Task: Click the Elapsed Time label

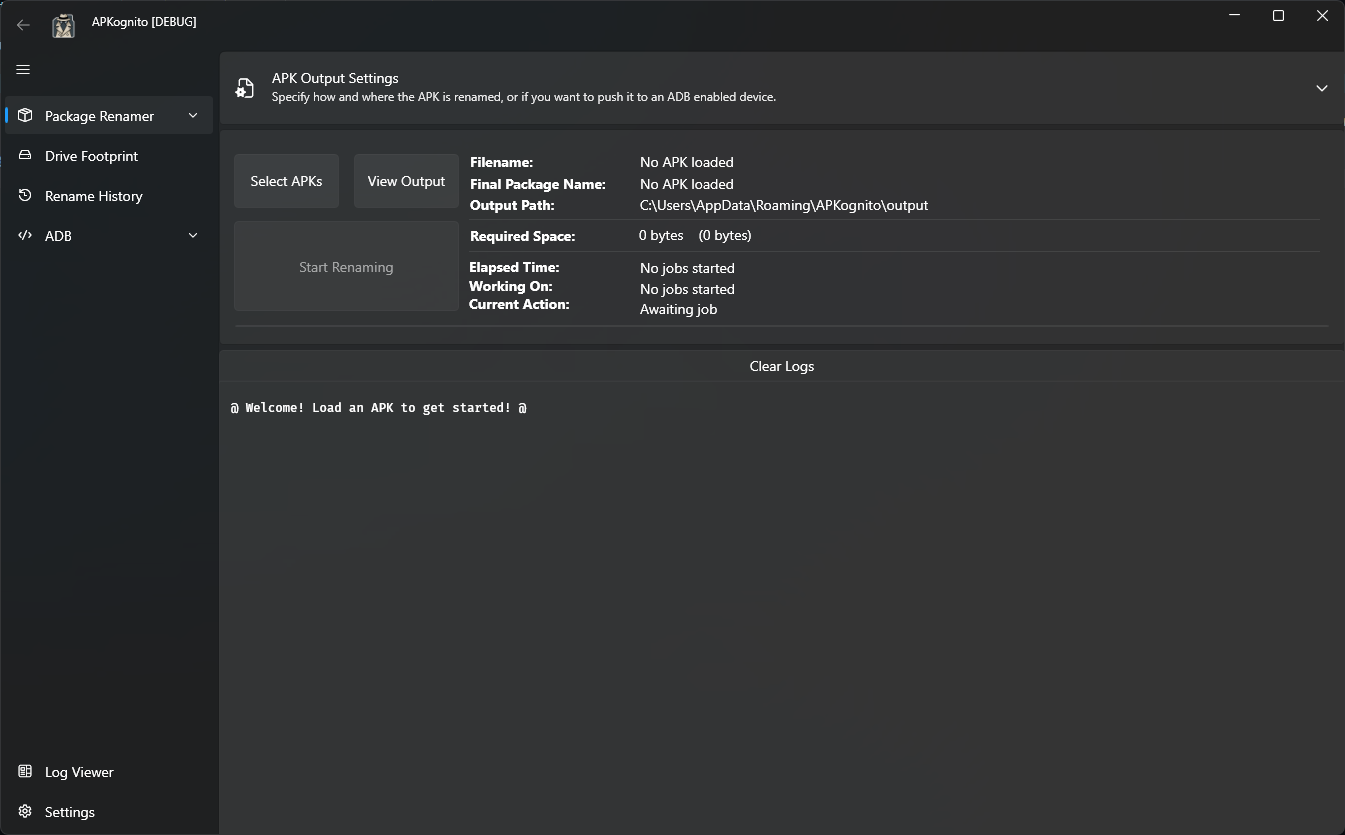Action: (514, 267)
